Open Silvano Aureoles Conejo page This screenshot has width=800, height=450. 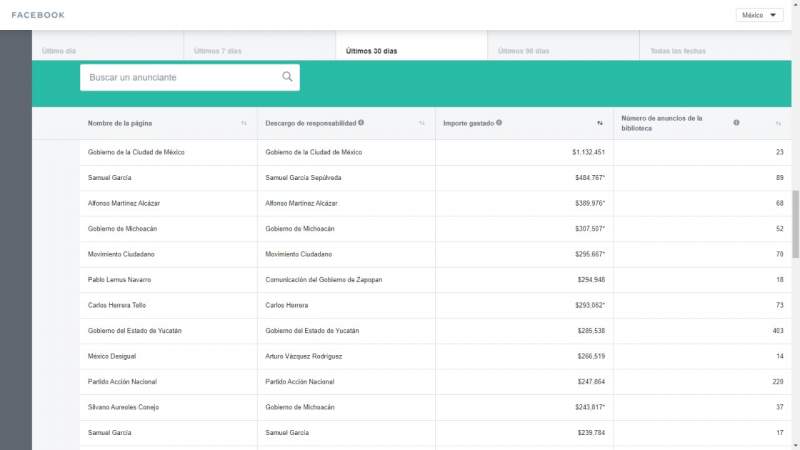coord(123,407)
